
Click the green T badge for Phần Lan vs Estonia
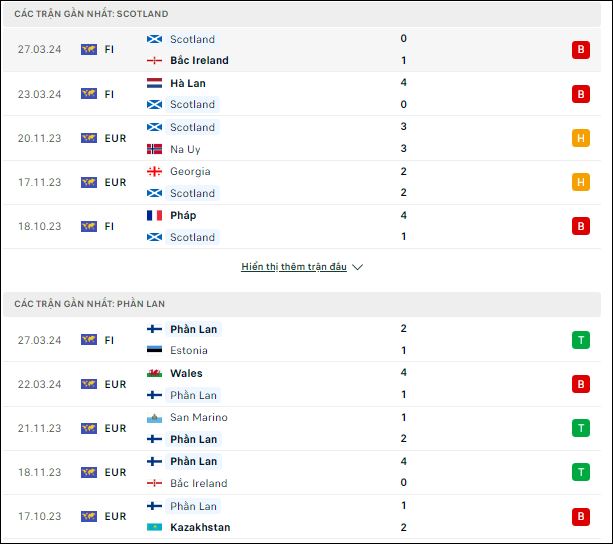click(x=581, y=340)
